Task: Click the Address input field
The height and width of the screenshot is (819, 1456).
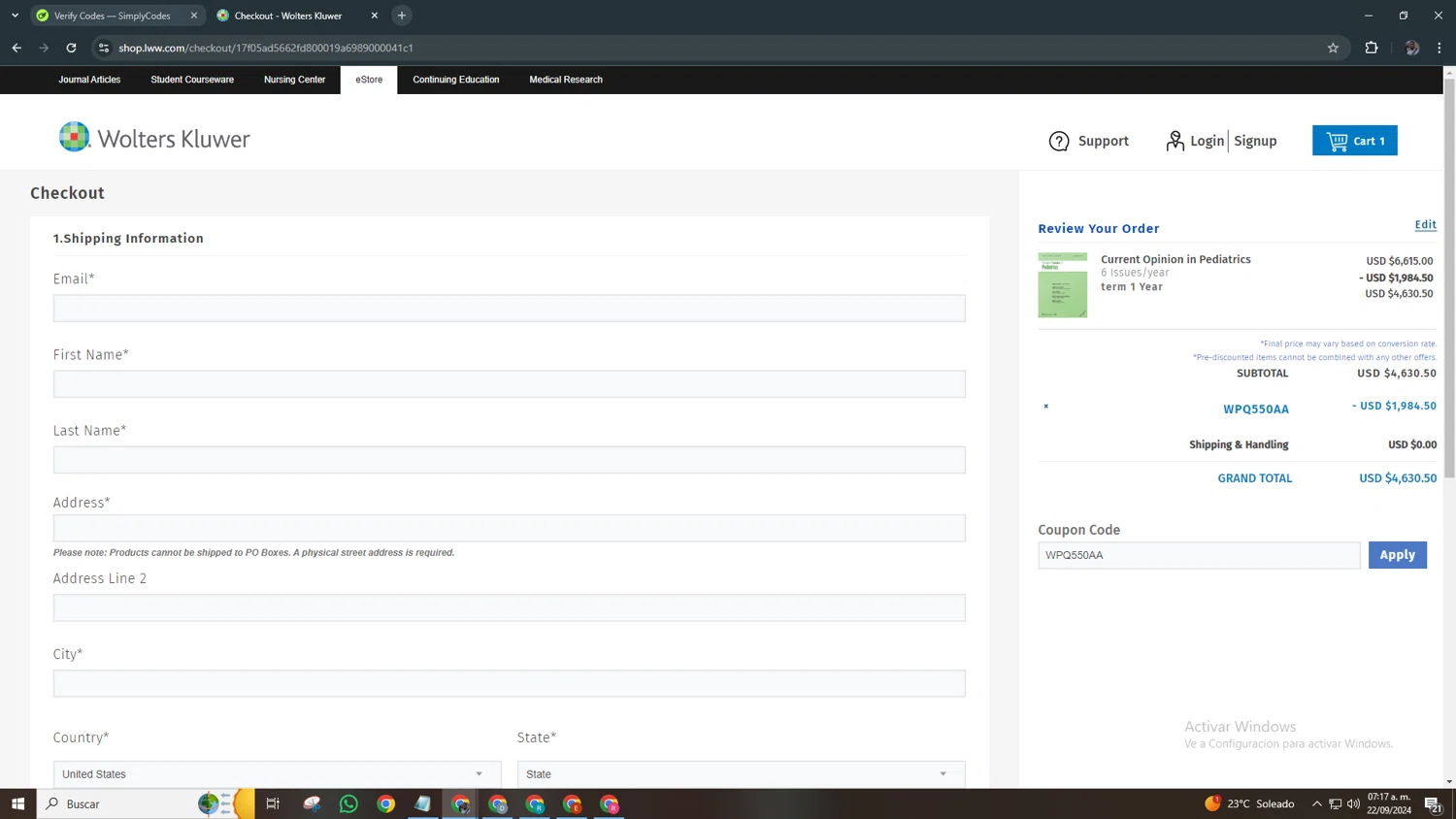Action: pyautogui.click(x=510, y=528)
